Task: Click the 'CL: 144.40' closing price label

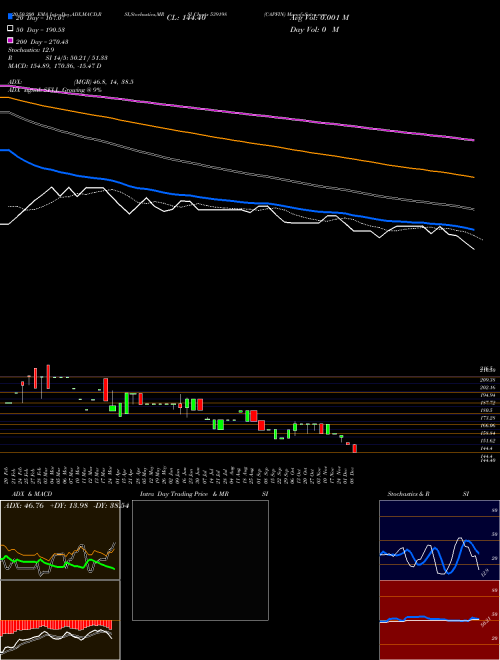Action: [186, 18]
